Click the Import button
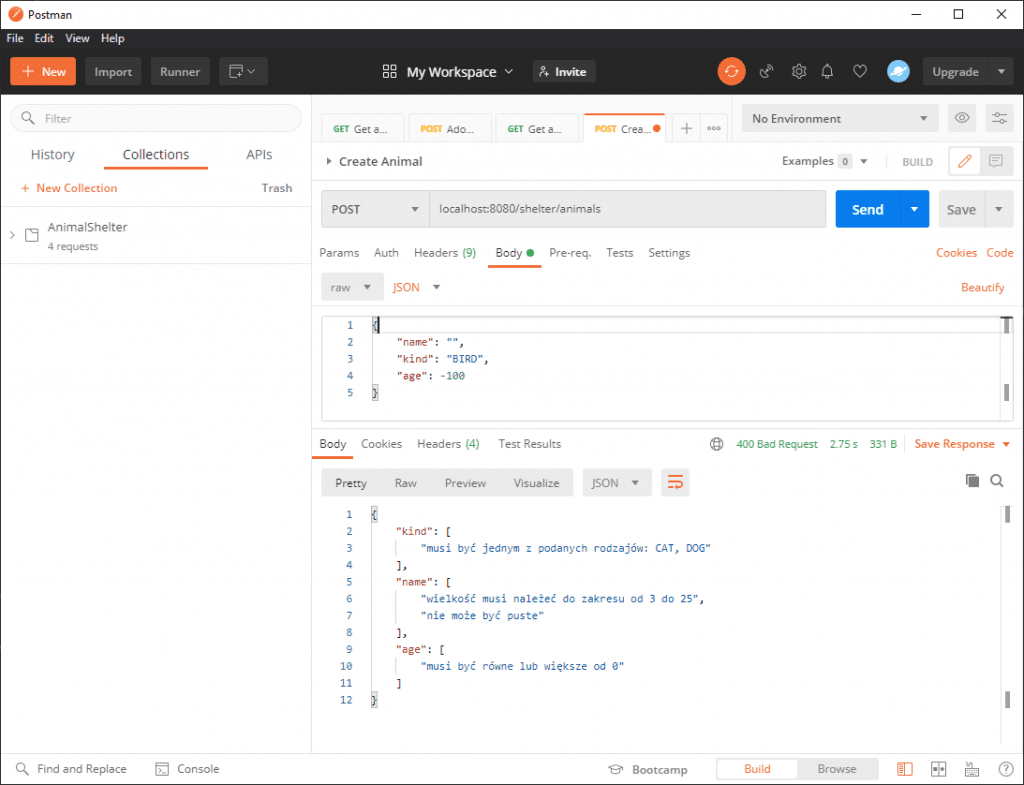The width and height of the screenshot is (1024, 785). [x=113, y=72]
